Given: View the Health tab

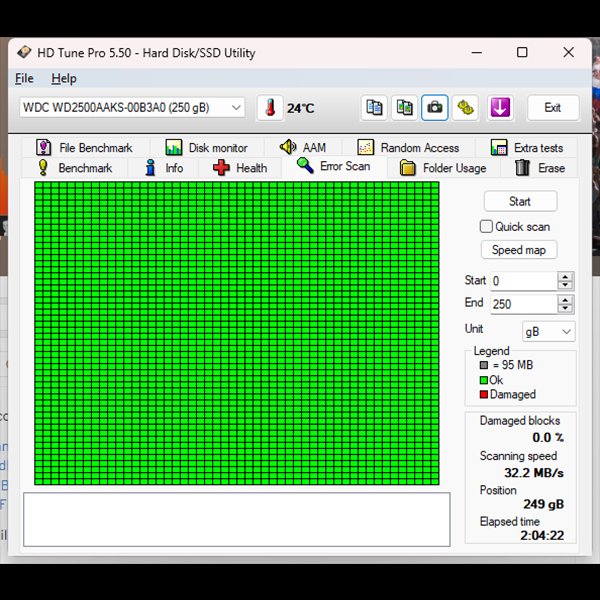Looking at the screenshot, I should (240, 168).
